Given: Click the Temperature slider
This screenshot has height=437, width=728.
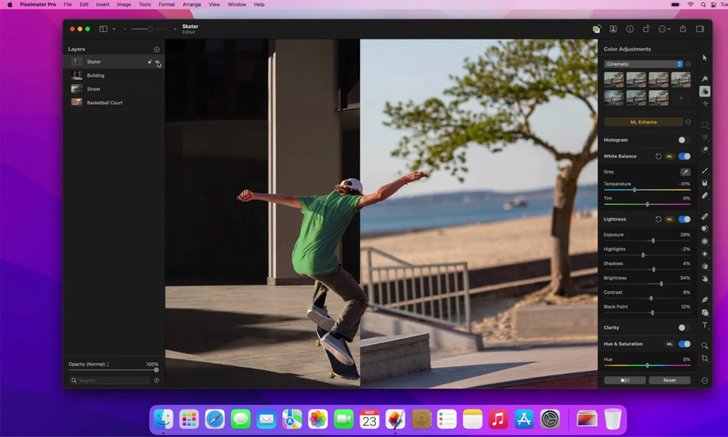Looking at the screenshot, I should coord(647,190).
